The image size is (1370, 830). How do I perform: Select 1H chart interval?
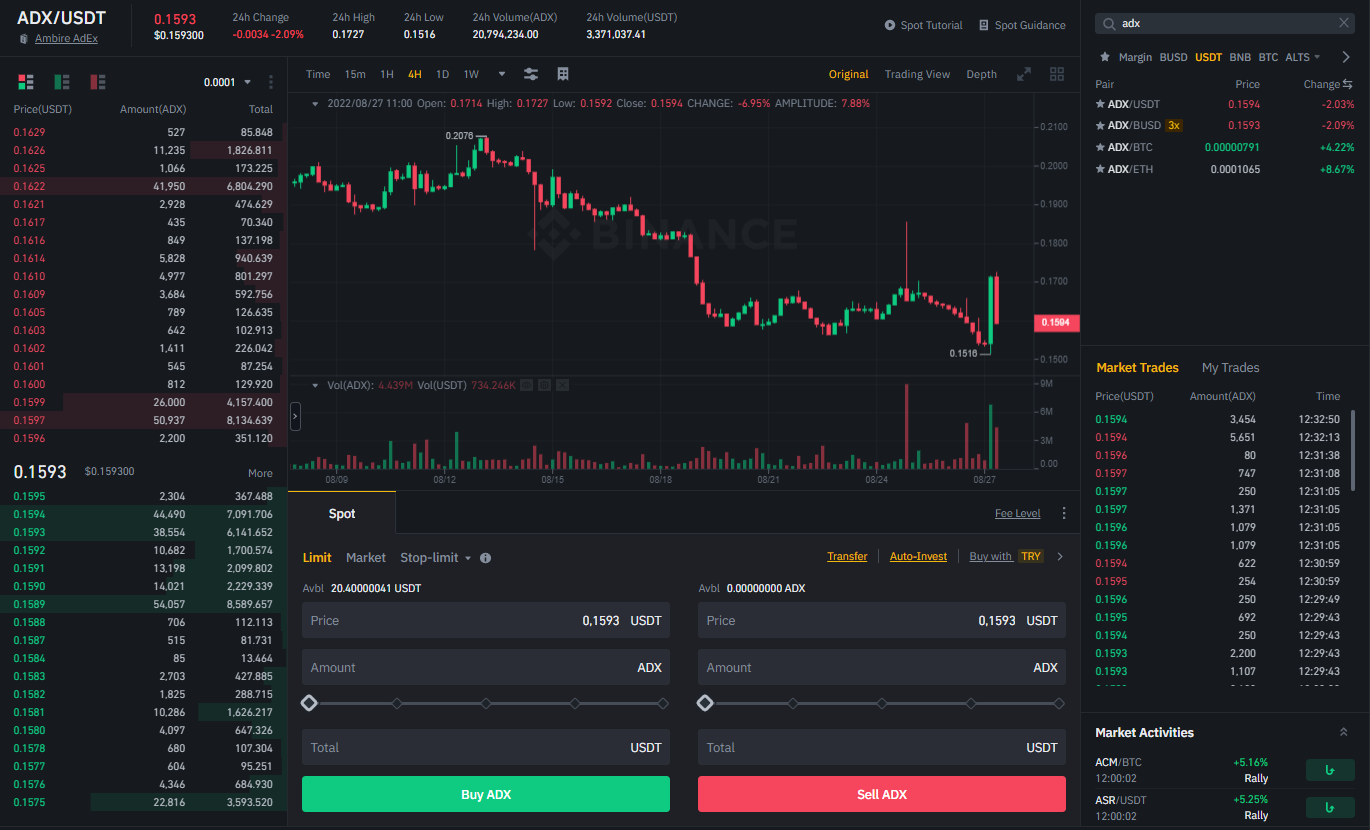click(387, 74)
